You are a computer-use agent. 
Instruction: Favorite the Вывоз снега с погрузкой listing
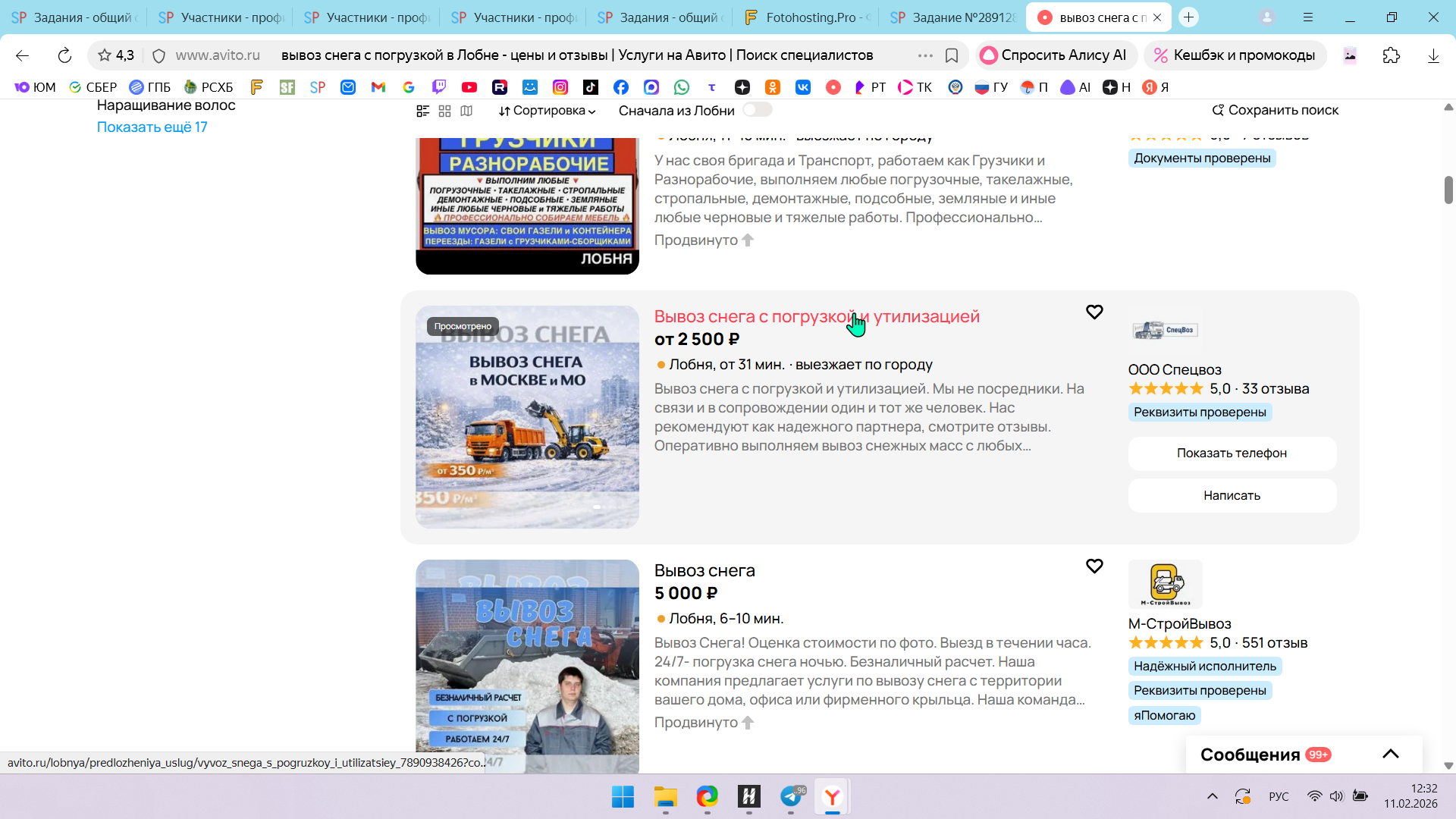pyautogui.click(x=1094, y=312)
